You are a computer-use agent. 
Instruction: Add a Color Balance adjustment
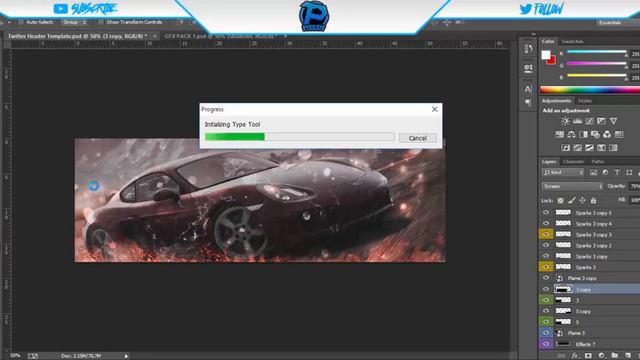[x=571, y=134]
